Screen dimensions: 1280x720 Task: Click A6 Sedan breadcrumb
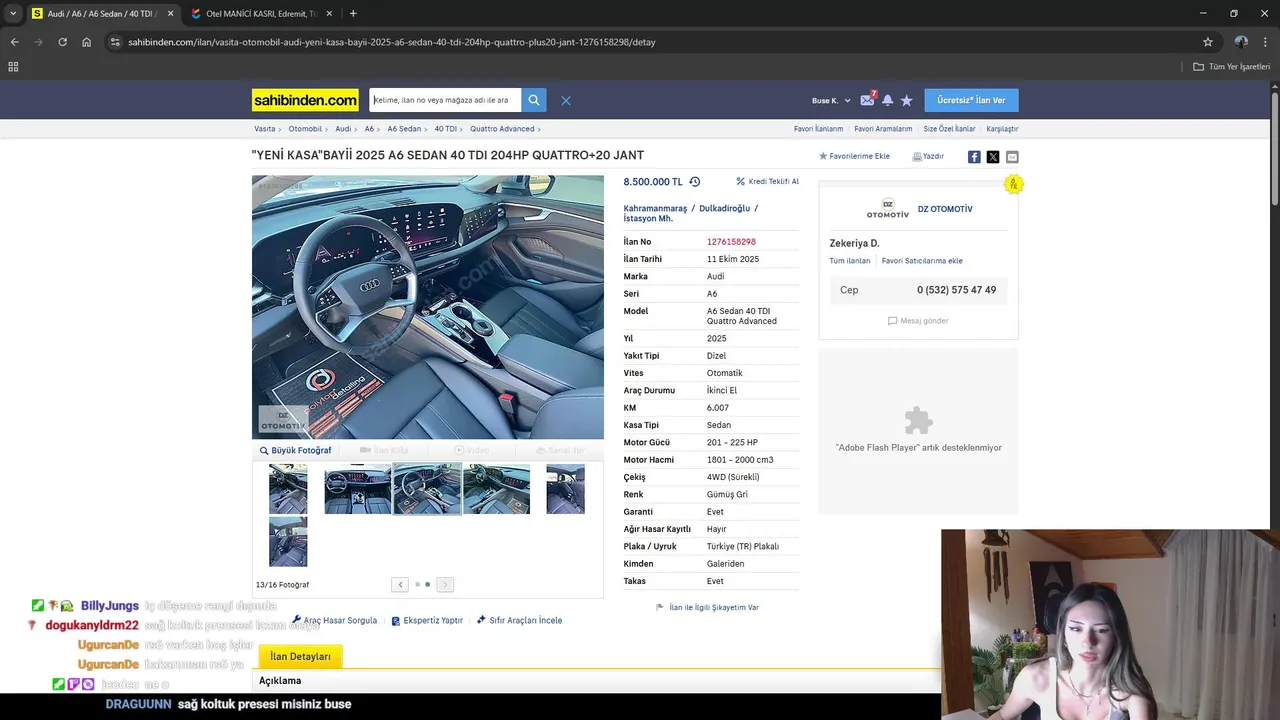tap(404, 129)
